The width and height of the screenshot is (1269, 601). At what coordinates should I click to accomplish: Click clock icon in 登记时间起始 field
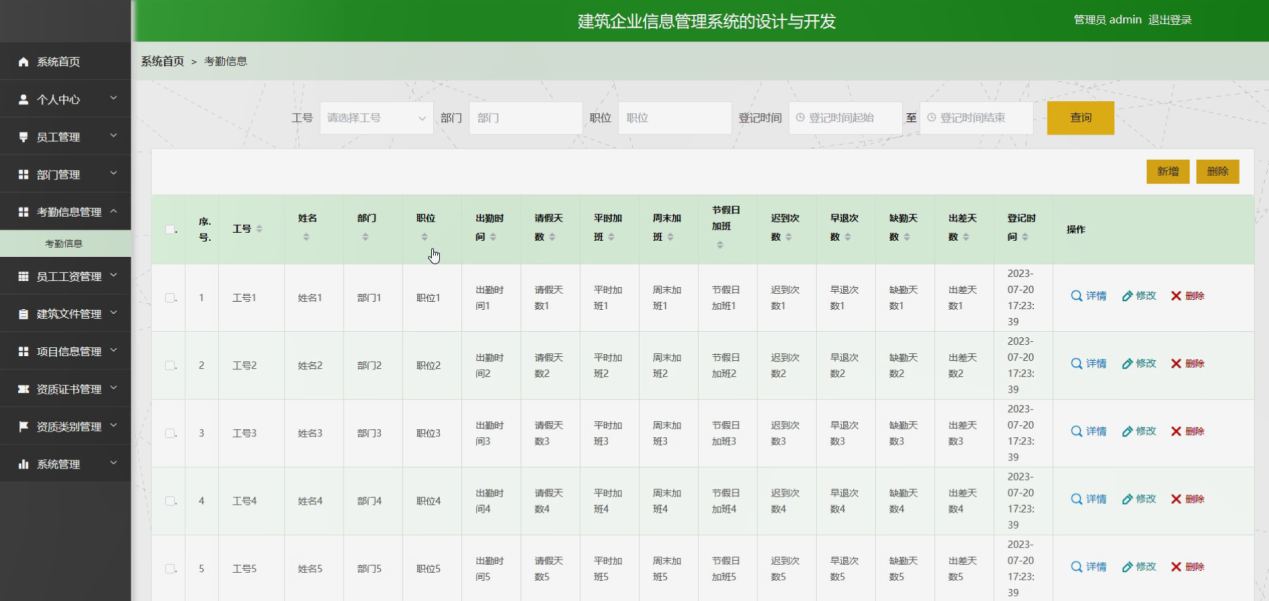pos(800,118)
